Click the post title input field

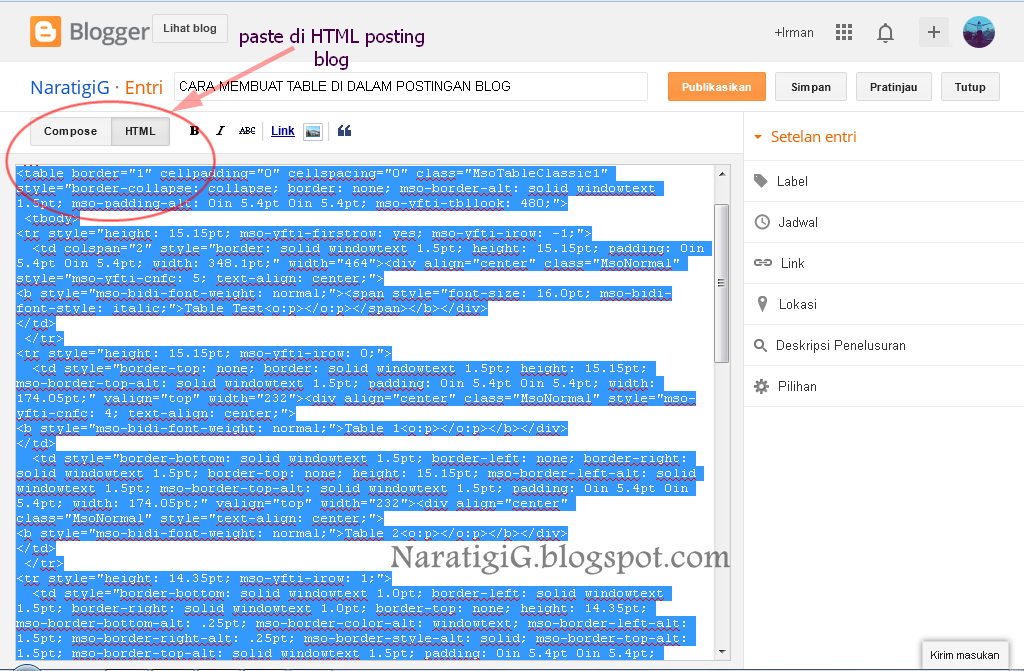[411, 86]
